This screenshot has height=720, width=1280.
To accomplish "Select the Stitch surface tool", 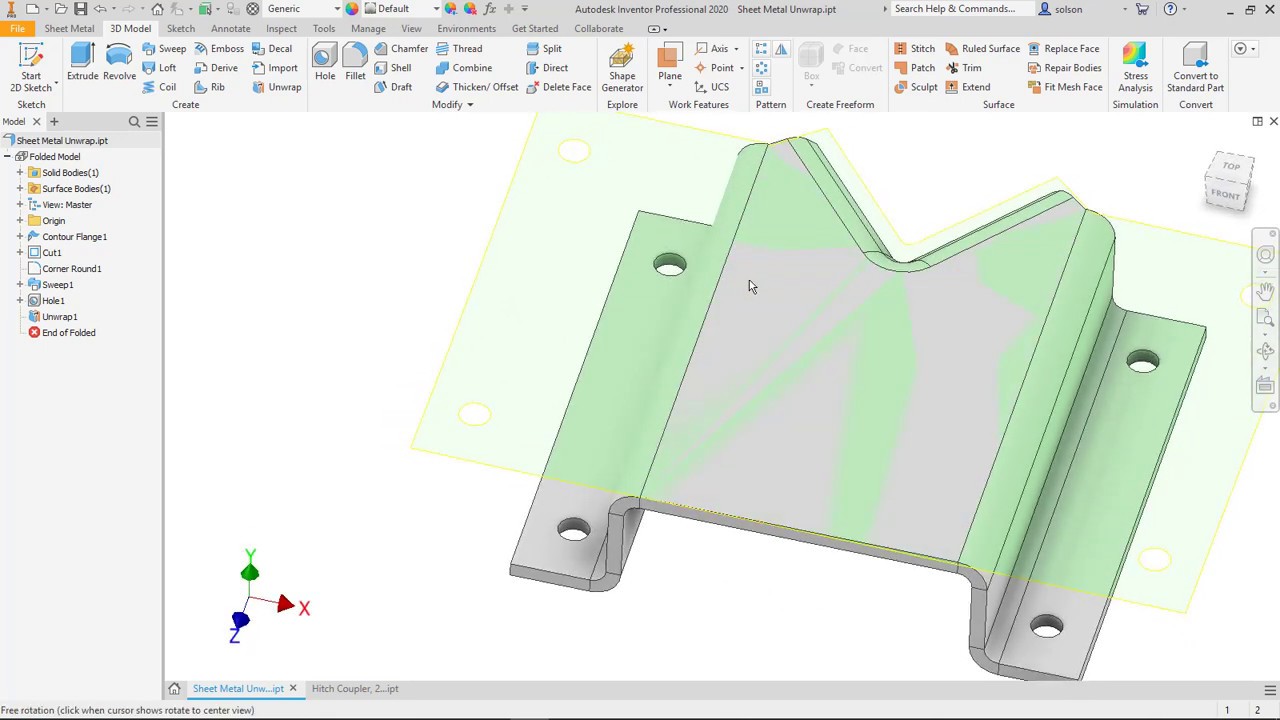I will [x=914, y=49].
